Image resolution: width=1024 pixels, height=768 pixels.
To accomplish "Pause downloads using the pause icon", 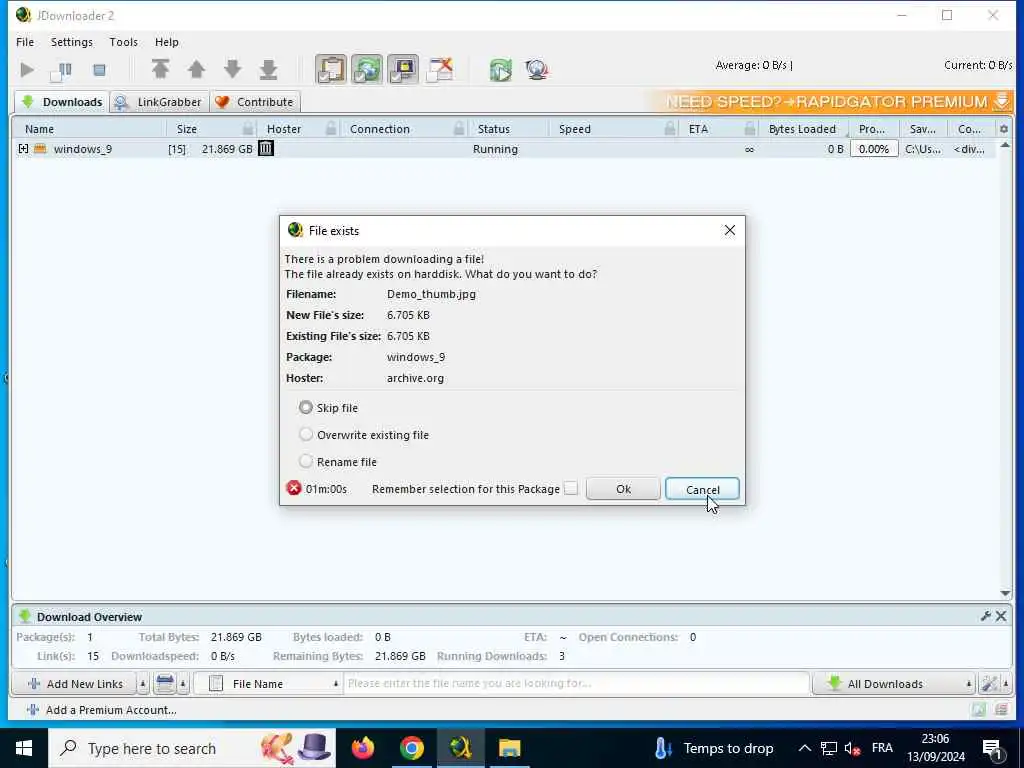I will (62, 70).
